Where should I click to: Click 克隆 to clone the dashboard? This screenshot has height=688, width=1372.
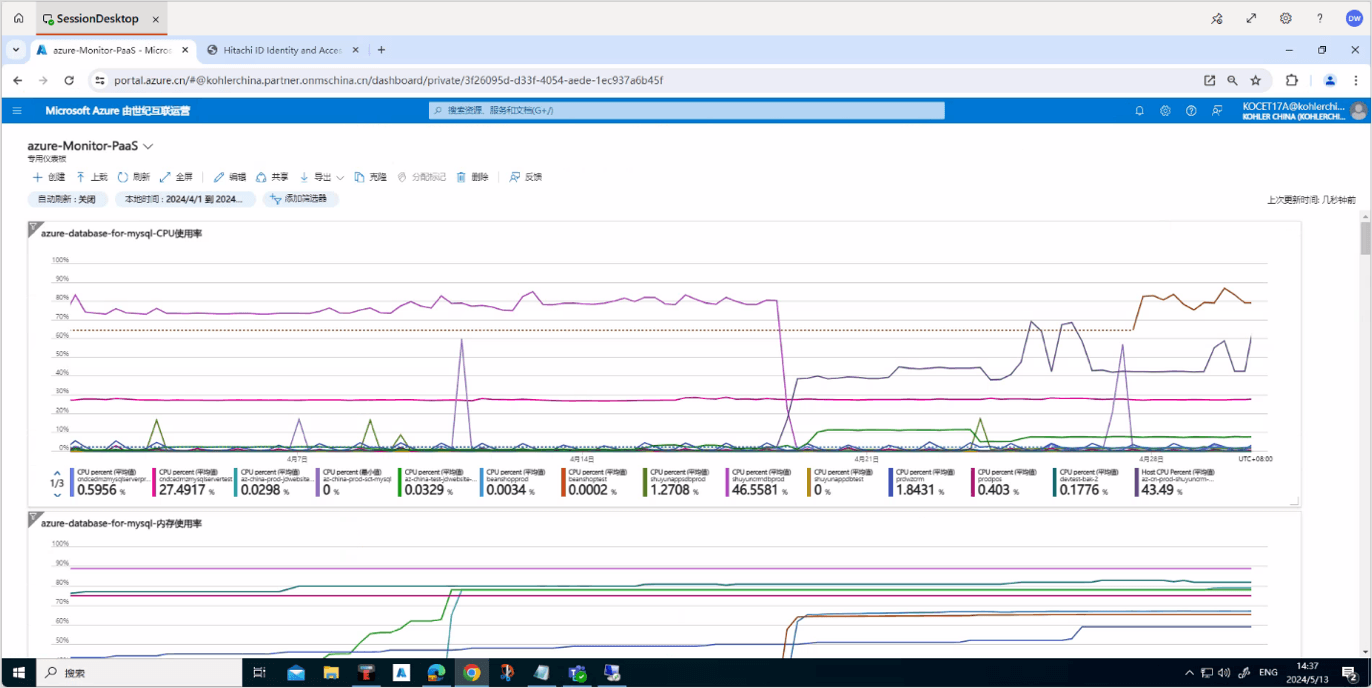pos(370,177)
